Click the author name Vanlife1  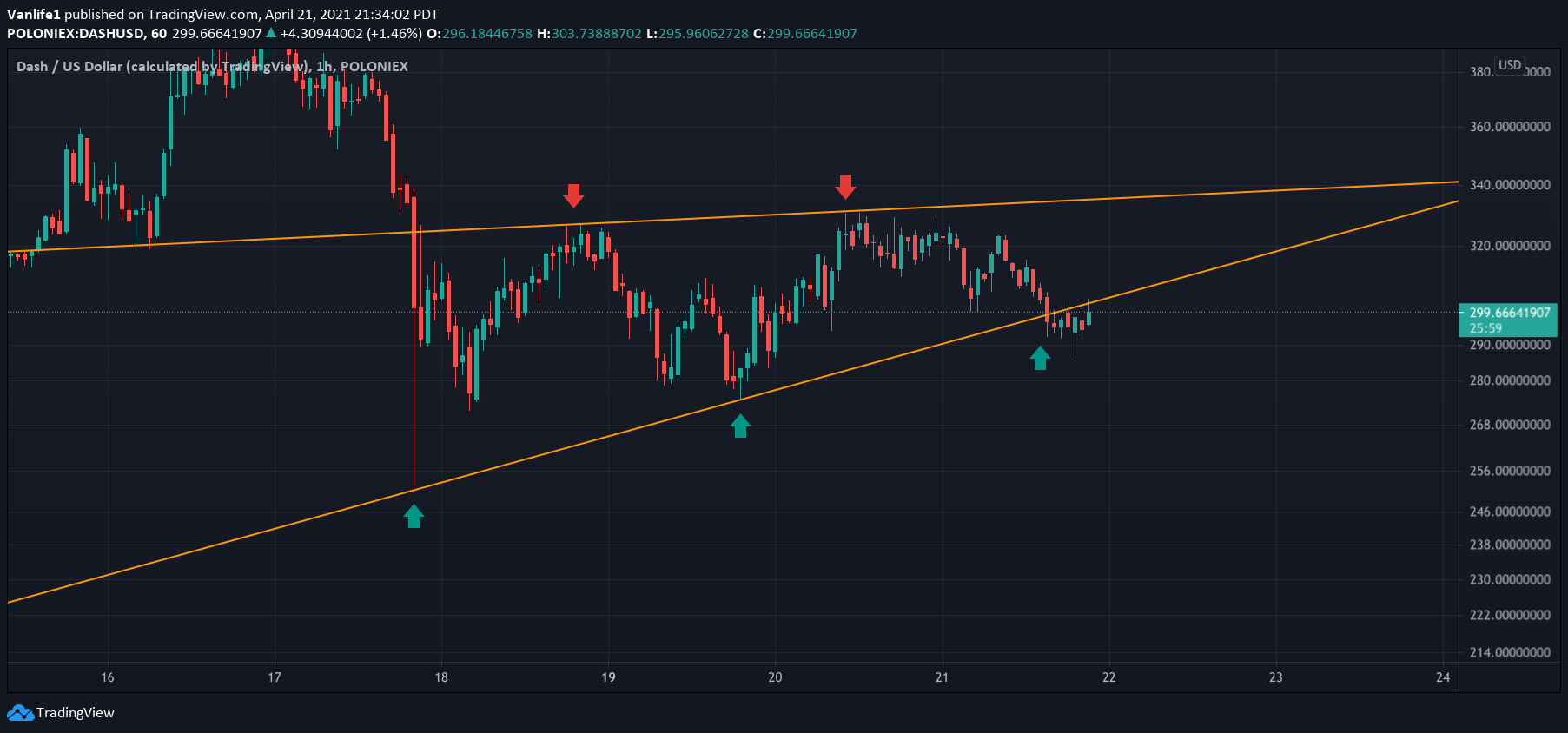(34, 15)
